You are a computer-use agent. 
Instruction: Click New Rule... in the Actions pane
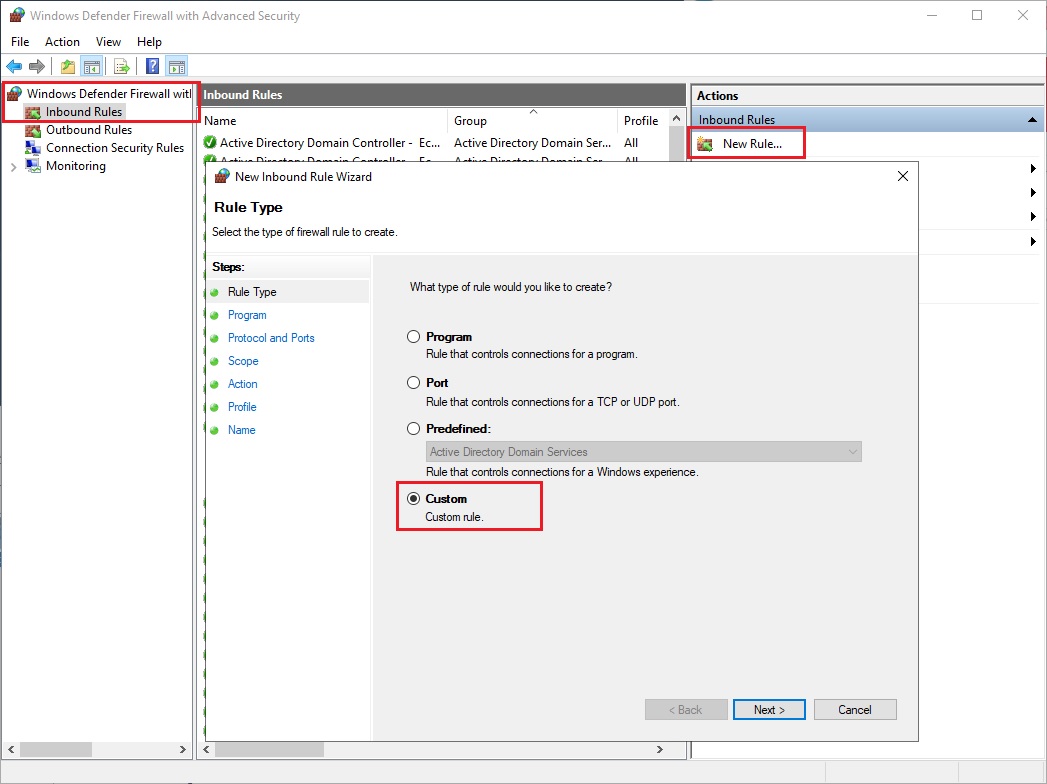752,144
